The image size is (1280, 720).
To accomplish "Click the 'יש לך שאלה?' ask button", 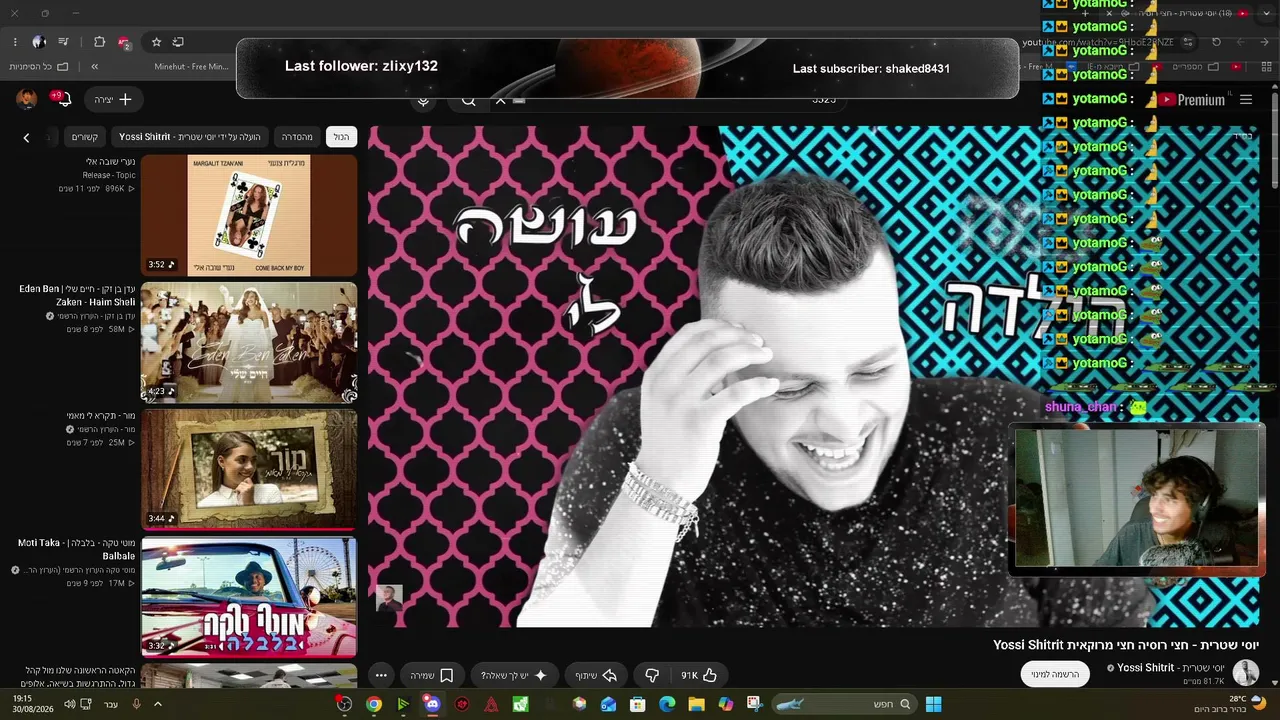I will [x=514, y=676].
